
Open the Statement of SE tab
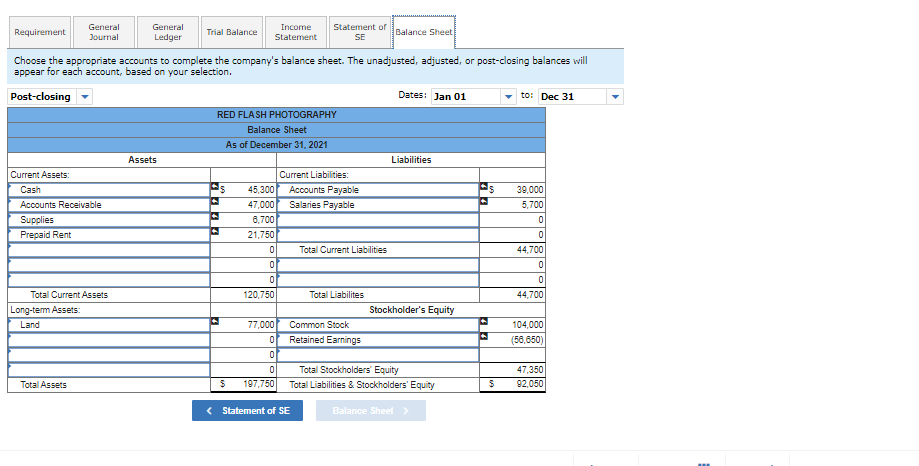(359, 32)
